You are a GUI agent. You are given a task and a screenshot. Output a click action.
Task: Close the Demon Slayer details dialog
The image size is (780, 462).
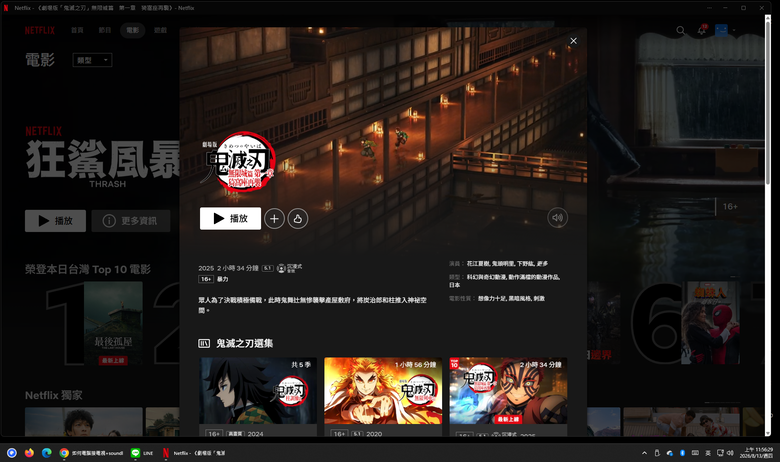[x=573, y=41]
